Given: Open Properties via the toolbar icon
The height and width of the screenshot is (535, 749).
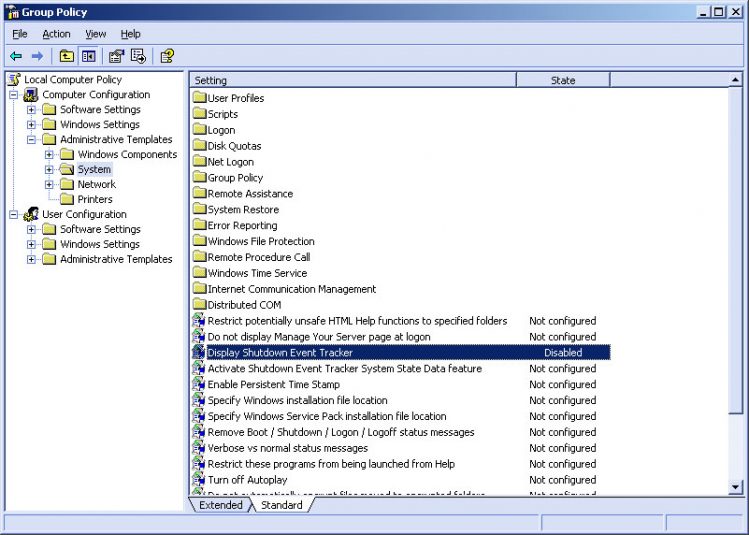Looking at the screenshot, I should [116, 56].
